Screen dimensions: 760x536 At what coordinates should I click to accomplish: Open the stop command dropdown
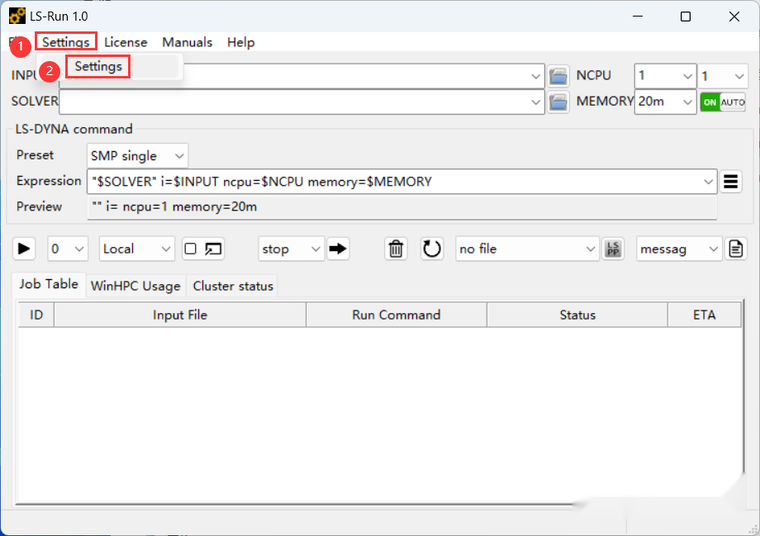pyautogui.click(x=291, y=249)
